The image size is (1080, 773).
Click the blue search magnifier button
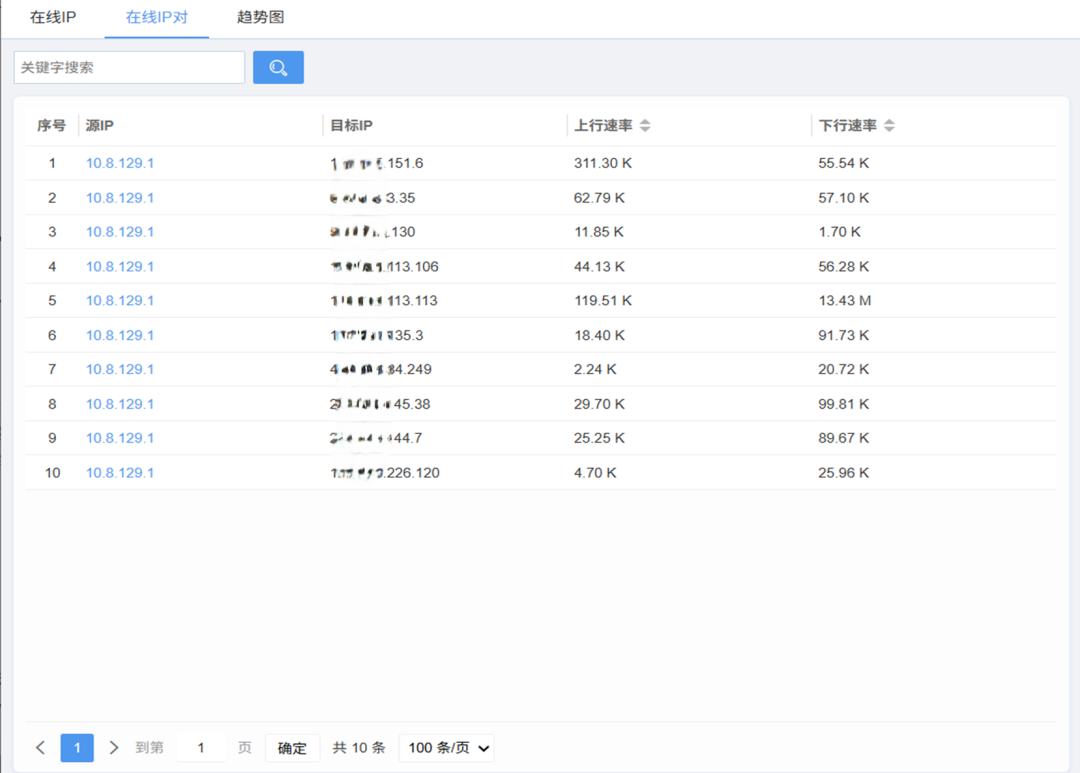(x=278, y=68)
